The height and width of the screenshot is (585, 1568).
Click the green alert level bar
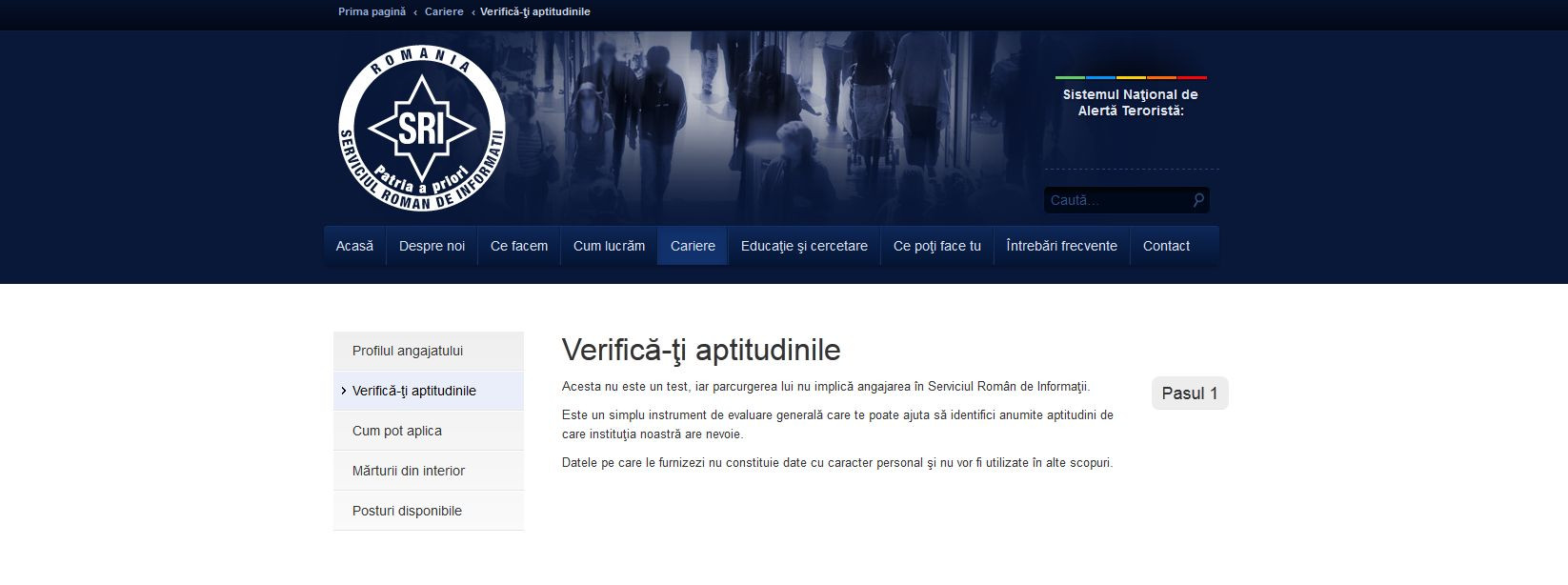pos(1070,77)
